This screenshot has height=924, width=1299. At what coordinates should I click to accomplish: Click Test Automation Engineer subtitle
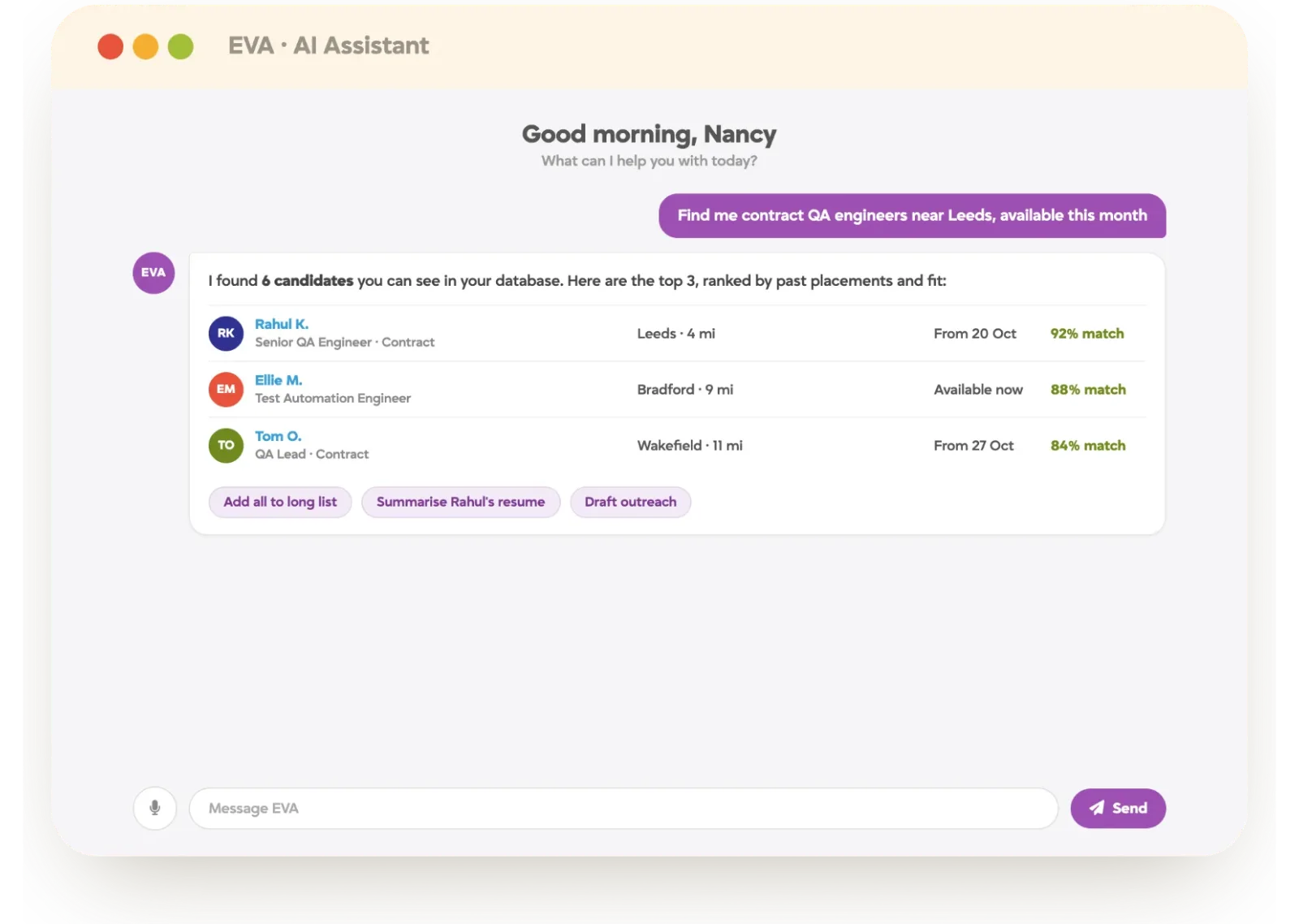[332, 399]
